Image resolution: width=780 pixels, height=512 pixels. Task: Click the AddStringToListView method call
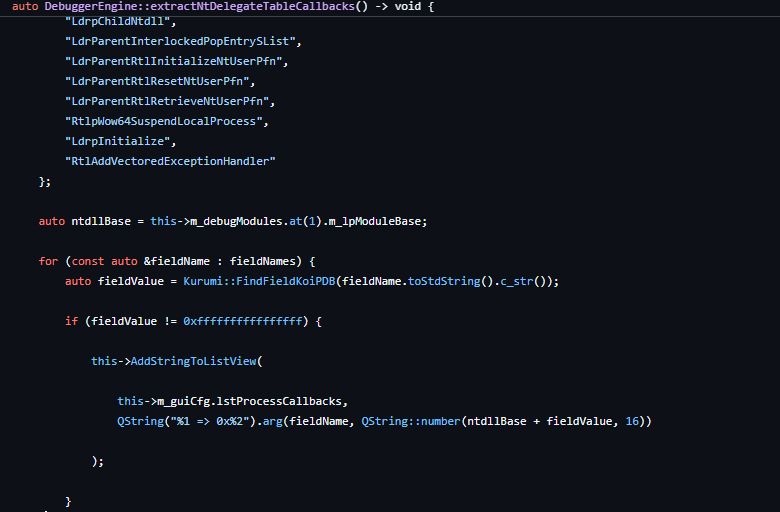[194, 361]
